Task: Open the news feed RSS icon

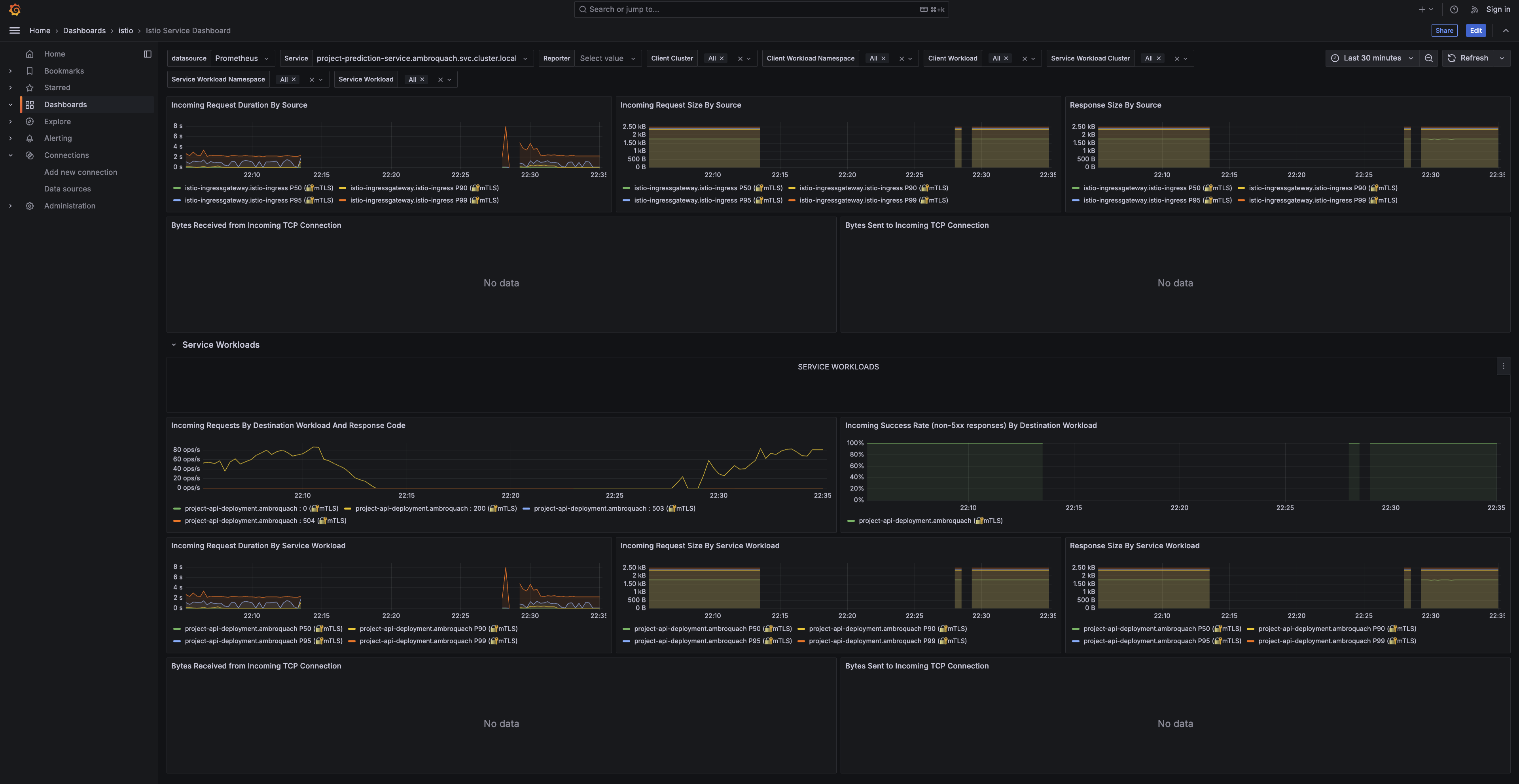Action: point(1474,9)
